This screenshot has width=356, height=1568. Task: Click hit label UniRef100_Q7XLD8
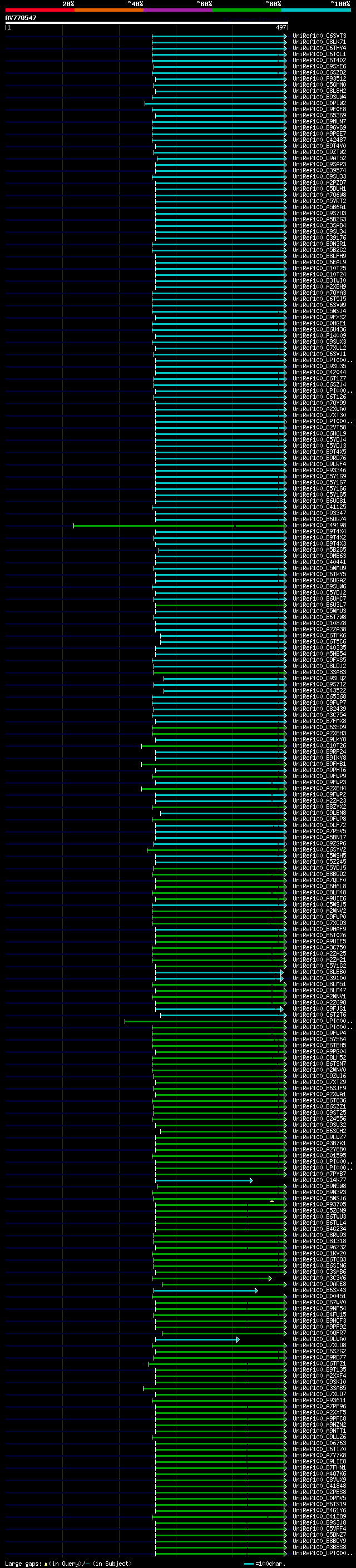click(319, 1345)
